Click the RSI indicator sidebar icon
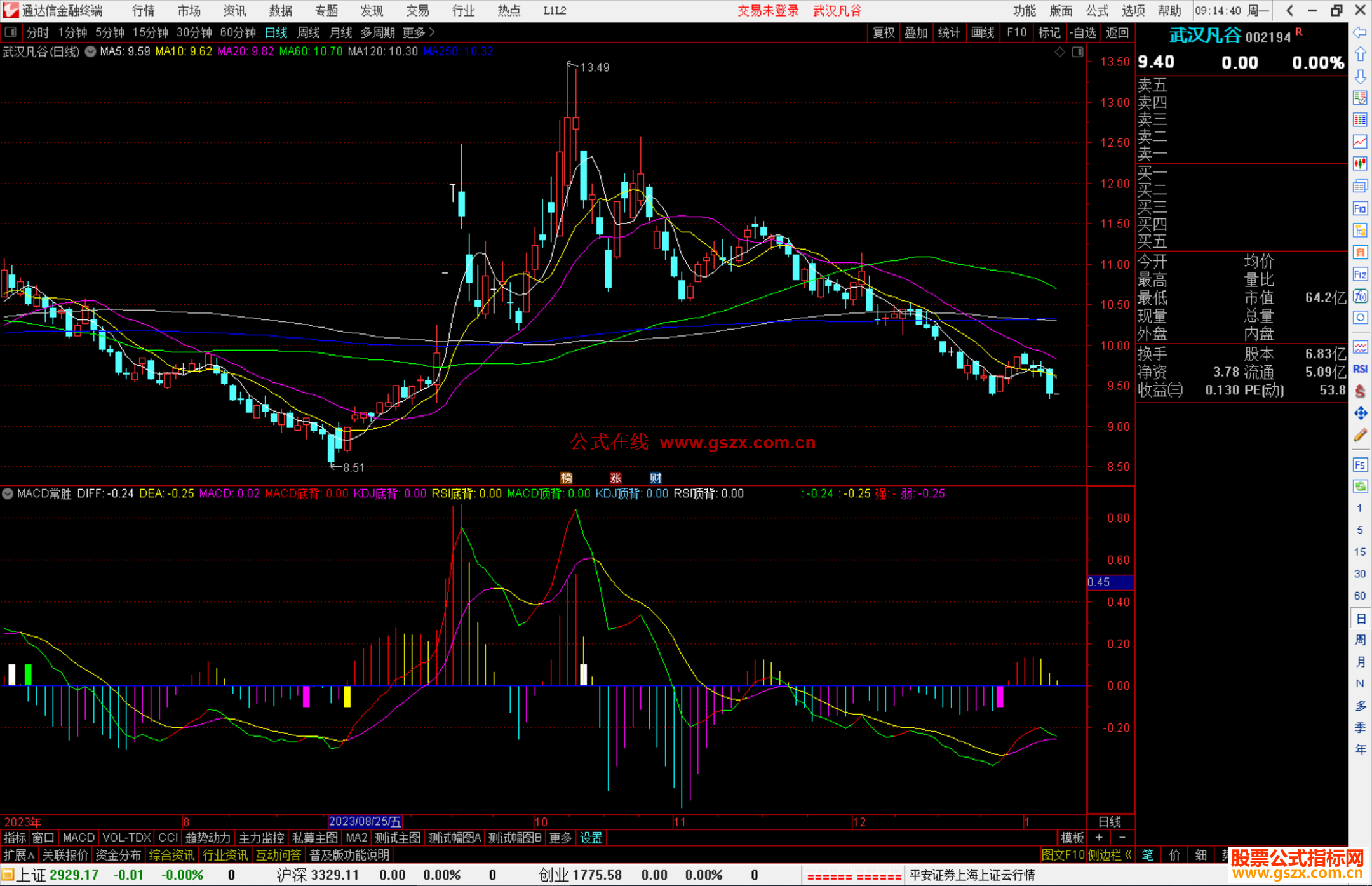 click(x=1360, y=369)
